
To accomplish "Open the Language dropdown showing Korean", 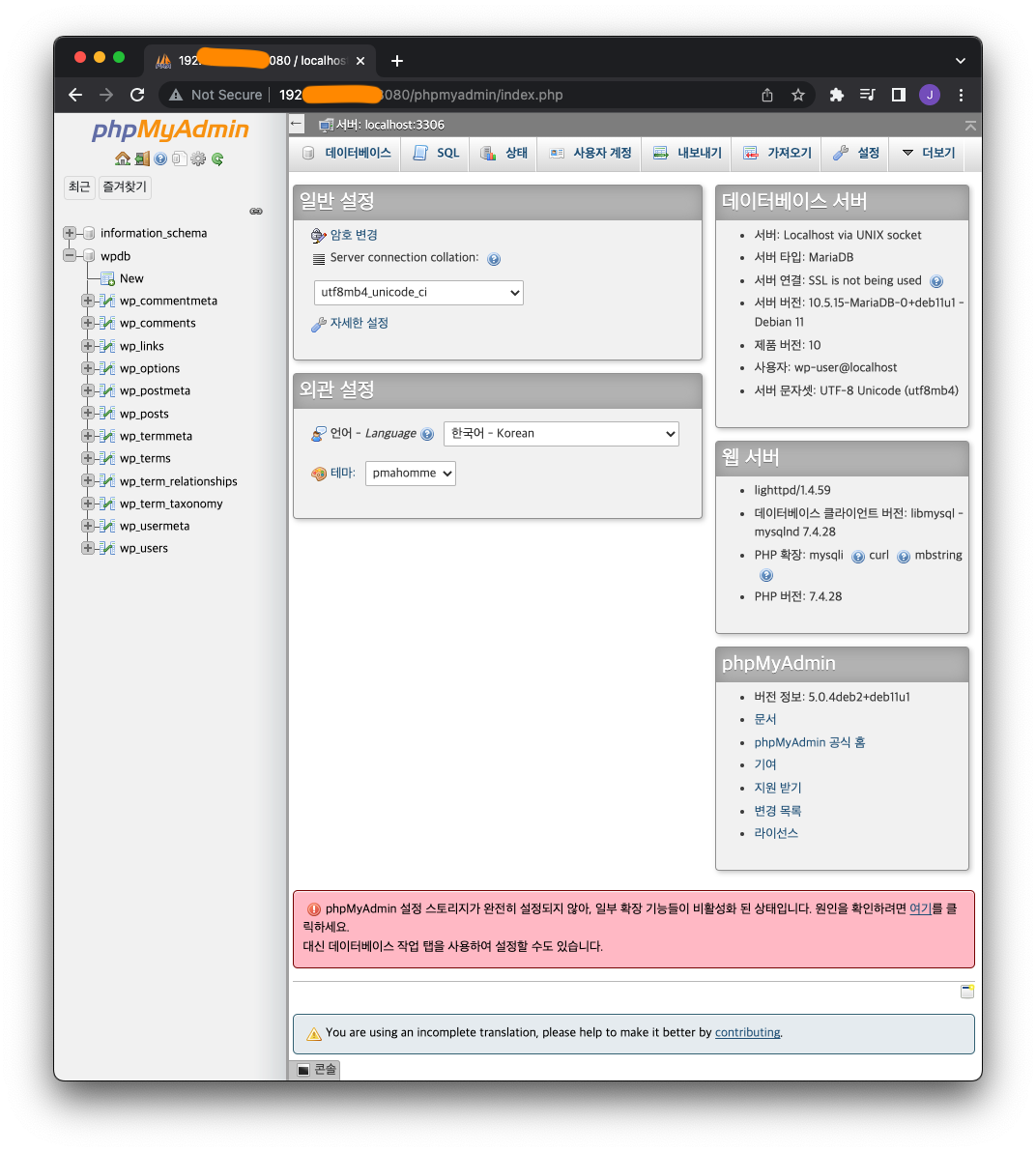I will point(561,434).
